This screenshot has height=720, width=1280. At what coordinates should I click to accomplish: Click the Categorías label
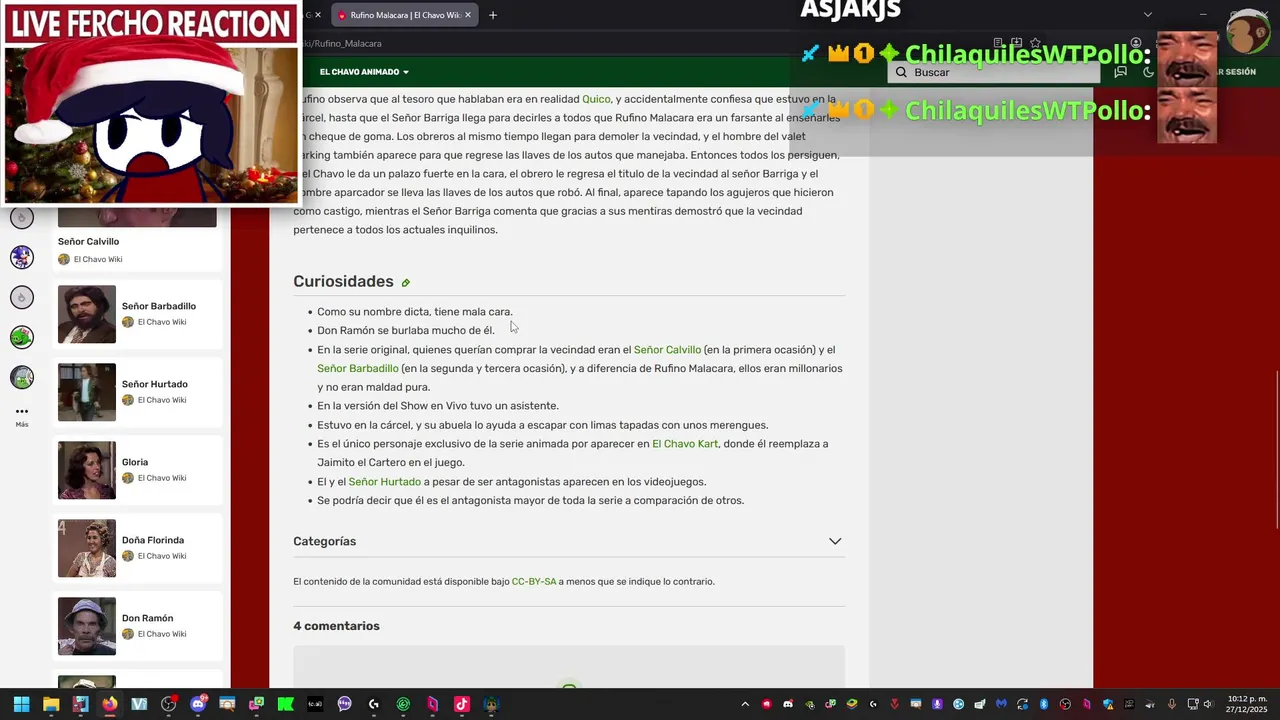click(x=324, y=541)
